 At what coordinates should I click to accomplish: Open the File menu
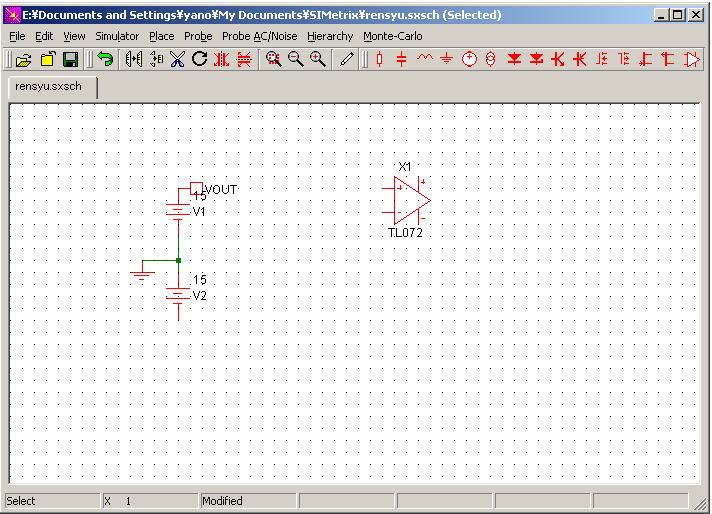point(17,36)
